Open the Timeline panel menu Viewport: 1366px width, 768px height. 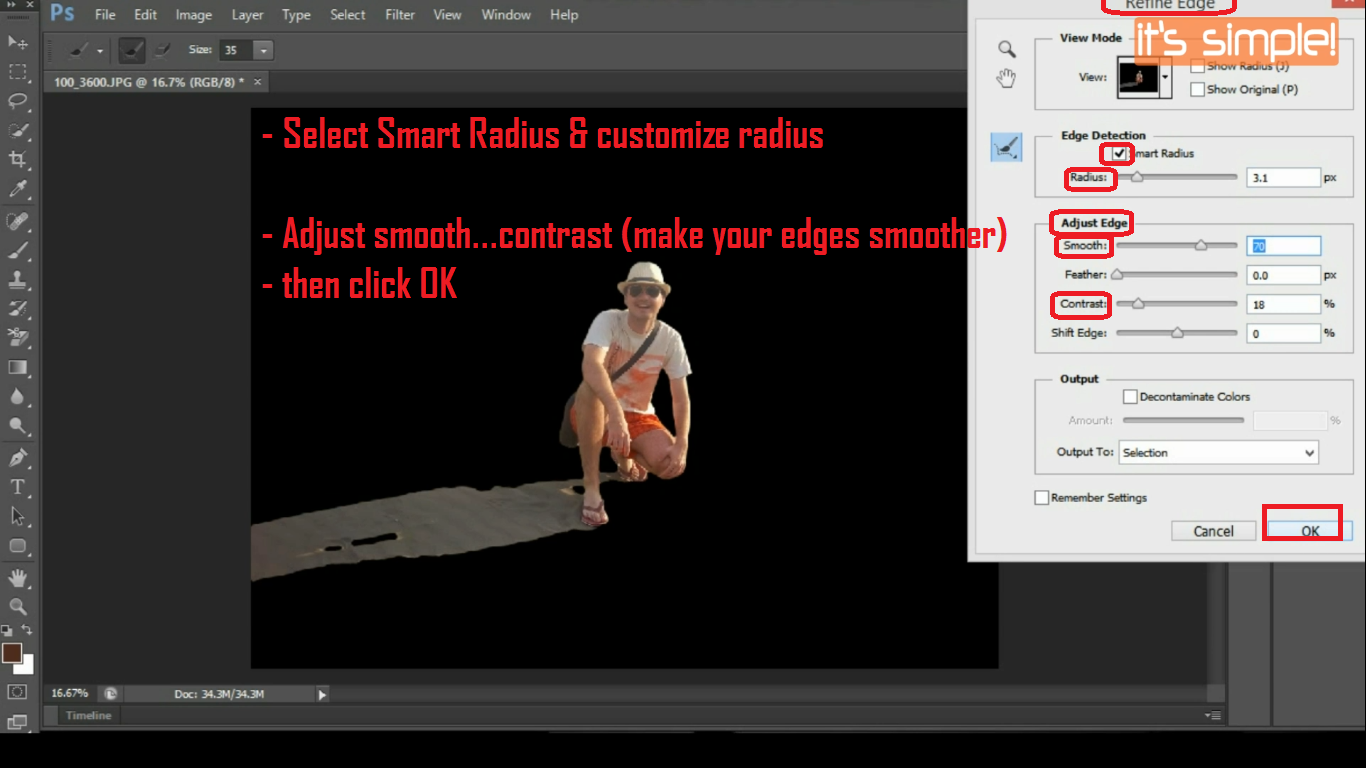[x=1213, y=716]
